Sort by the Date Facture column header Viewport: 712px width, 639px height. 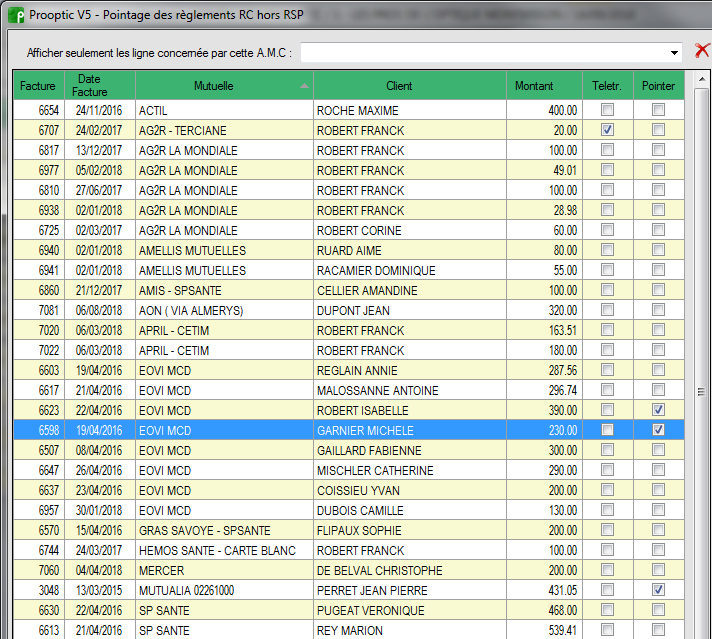100,85
